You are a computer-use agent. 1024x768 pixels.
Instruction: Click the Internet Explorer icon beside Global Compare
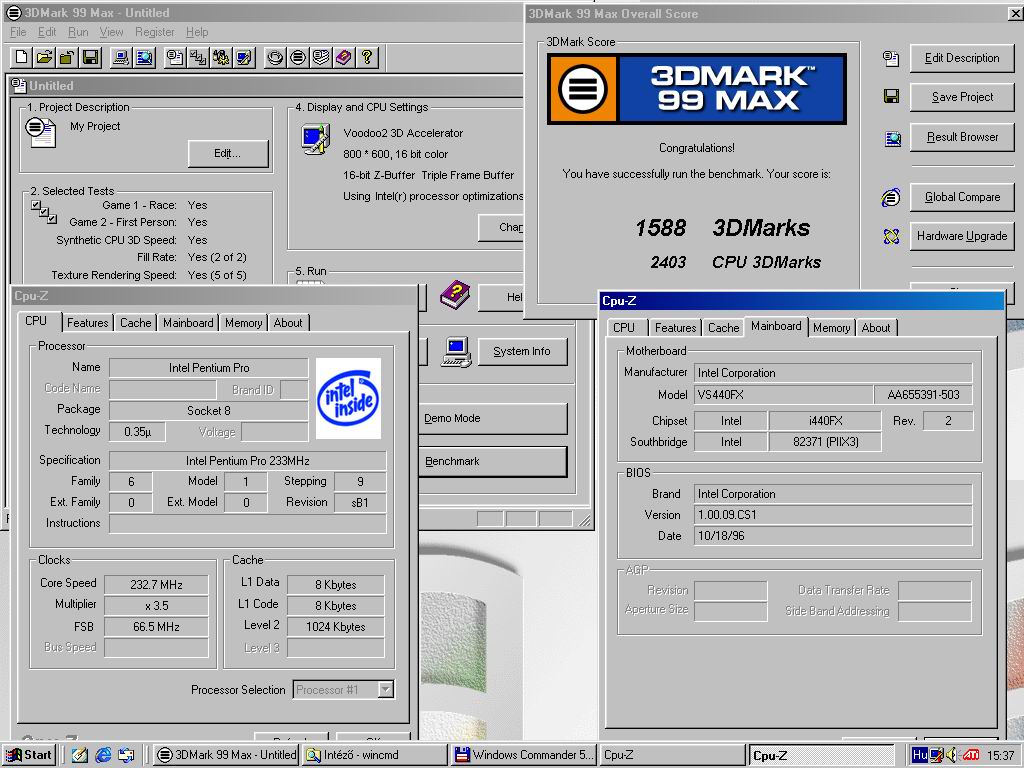[891, 197]
